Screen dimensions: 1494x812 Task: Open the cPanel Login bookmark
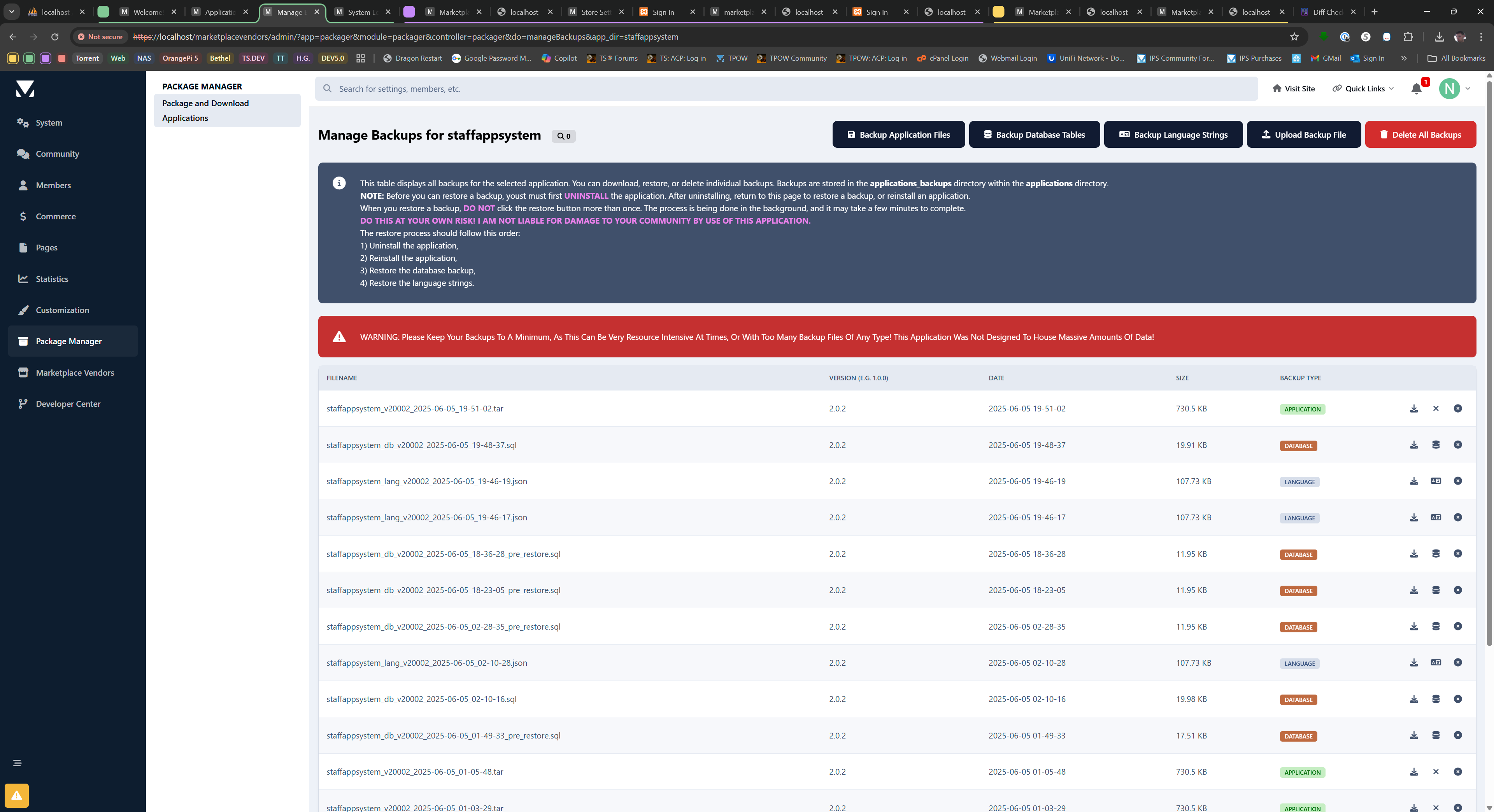tap(942, 58)
